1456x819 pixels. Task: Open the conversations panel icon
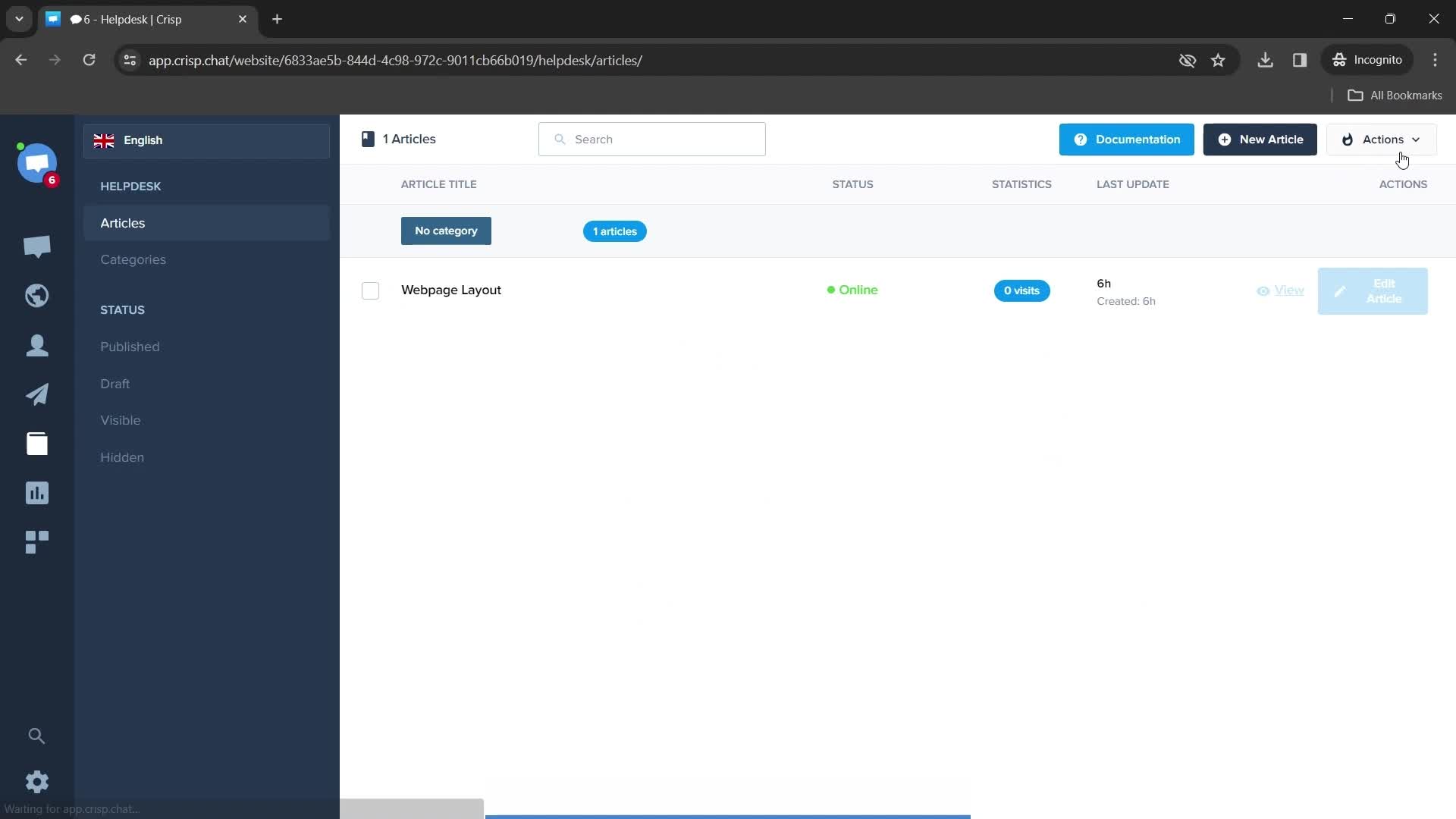(37, 246)
